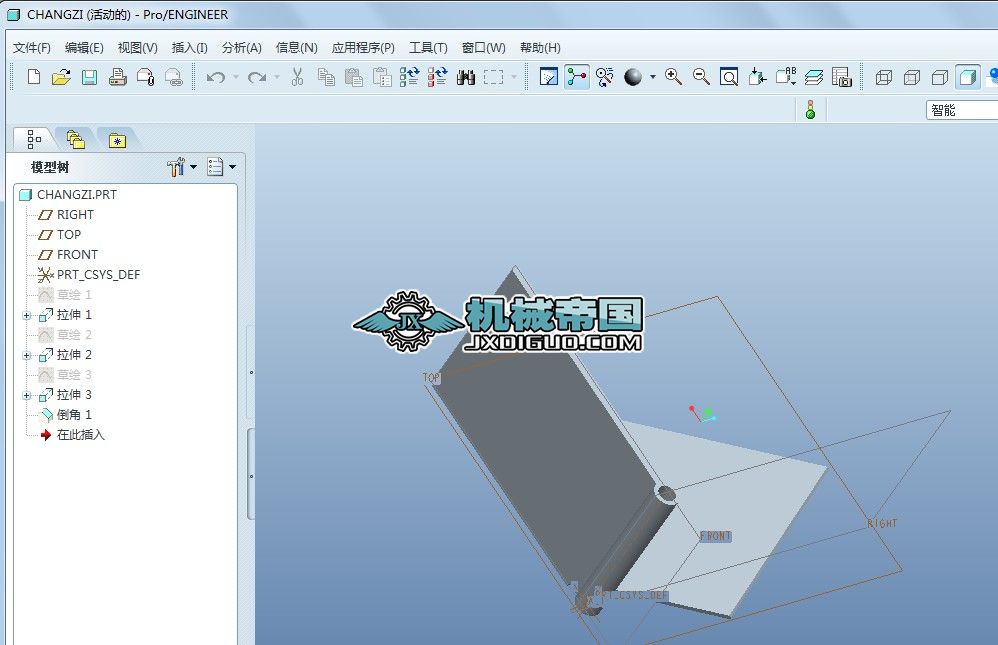Toggle the wireframe display style button
This screenshot has height=645, width=998.
(x=883, y=77)
